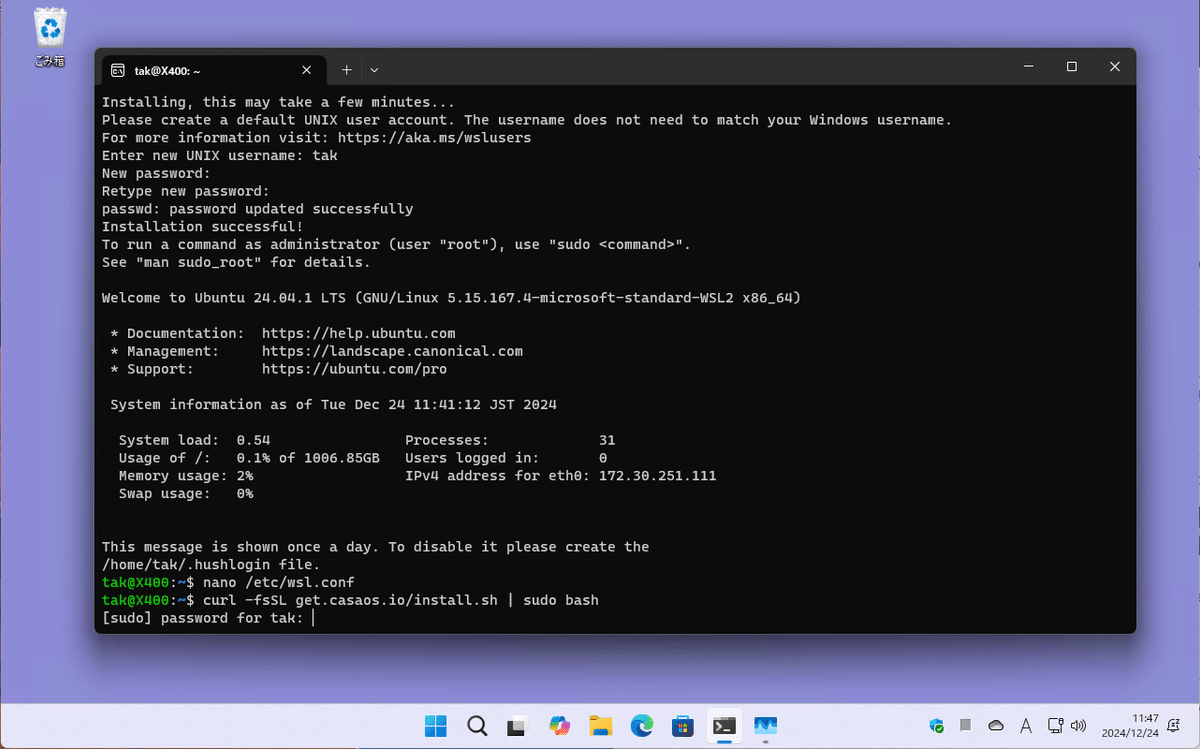The height and width of the screenshot is (749, 1200).
Task: Open Microsoft Store from the taskbar
Action: (683, 725)
